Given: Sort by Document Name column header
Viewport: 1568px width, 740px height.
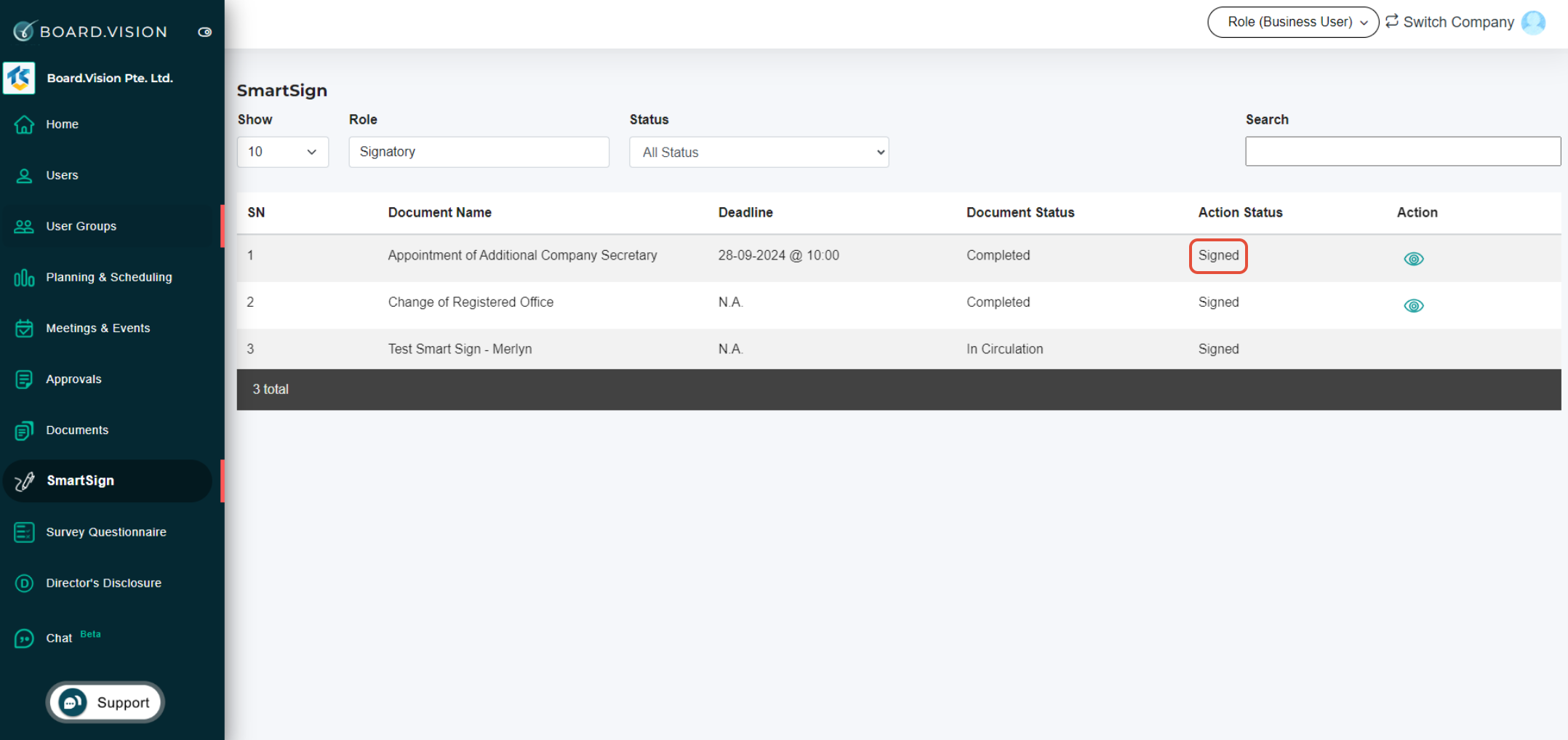Looking at the screenshot, I should (439, 212).
